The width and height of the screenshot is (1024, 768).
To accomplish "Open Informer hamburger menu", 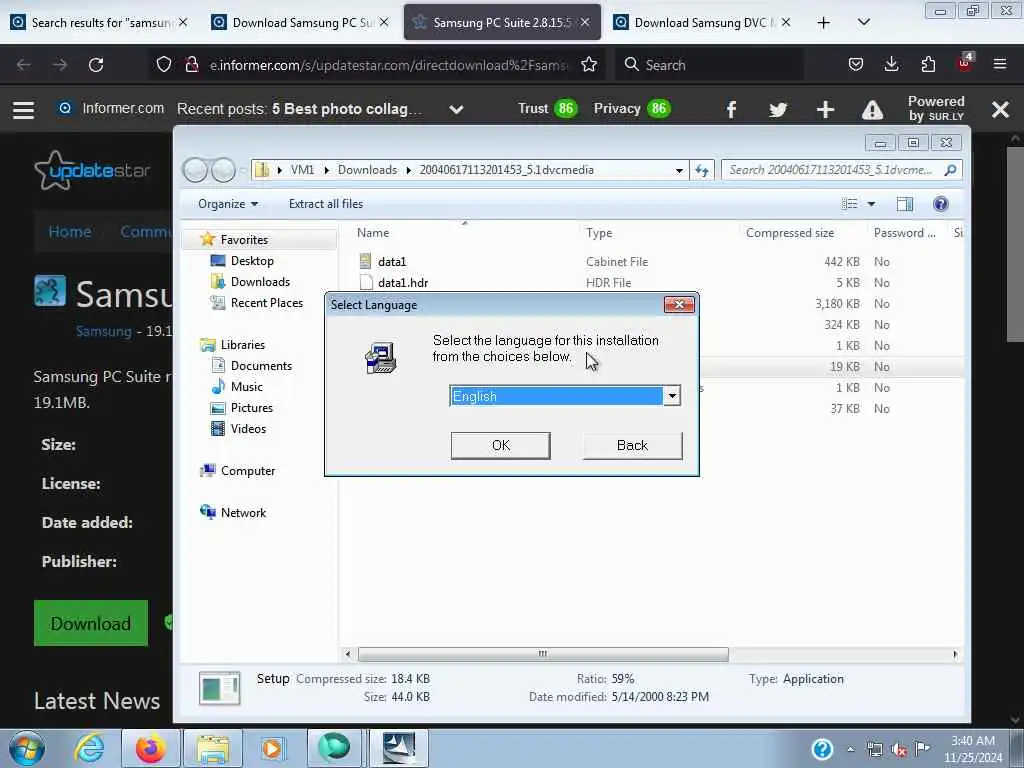I will pos(24,109).
